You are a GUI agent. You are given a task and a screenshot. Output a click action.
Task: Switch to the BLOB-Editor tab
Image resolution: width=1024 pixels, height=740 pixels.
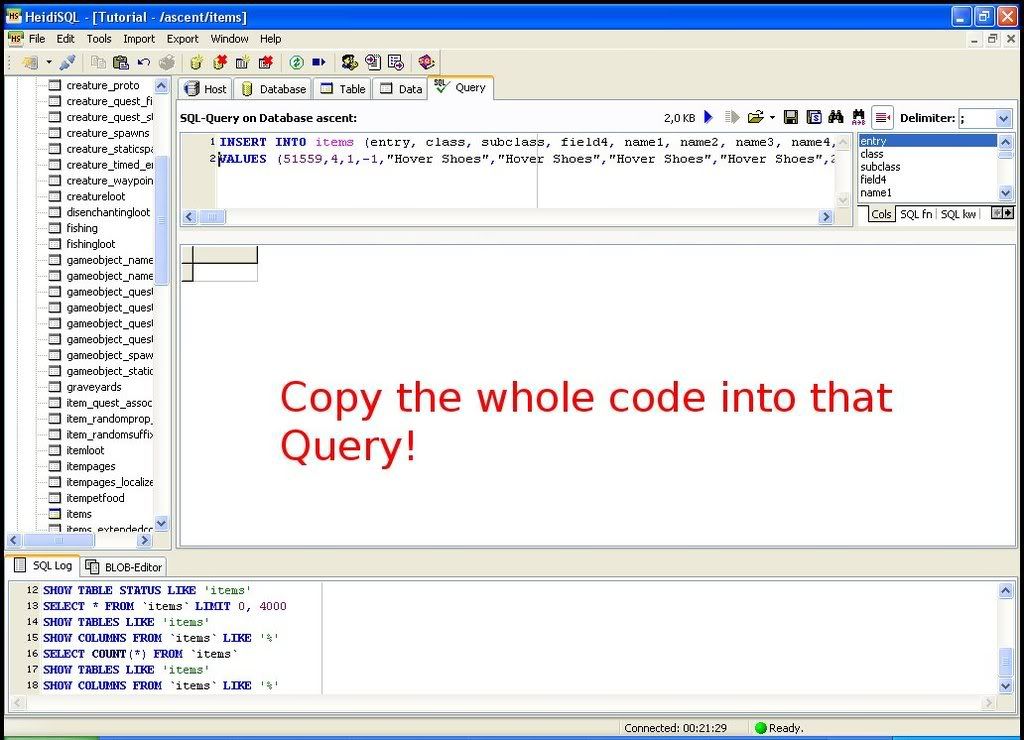[x=123, y=567]
